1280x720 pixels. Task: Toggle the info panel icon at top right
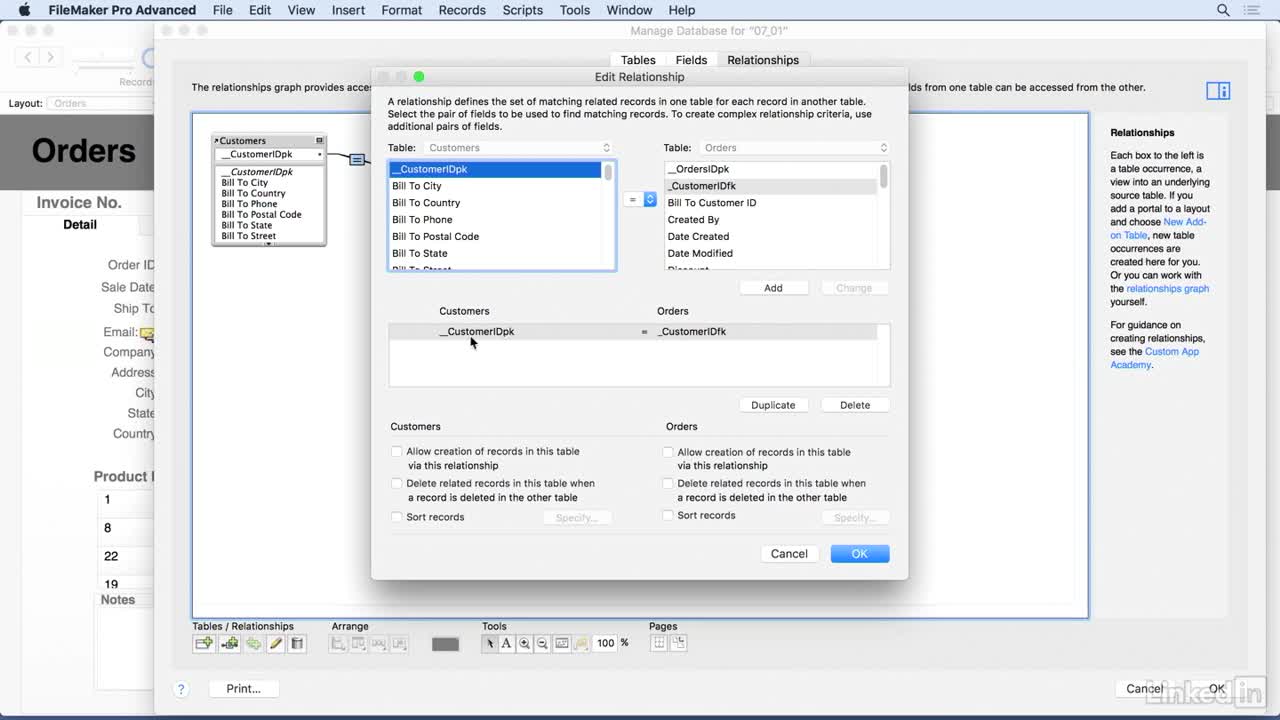tap(1218, 91)
